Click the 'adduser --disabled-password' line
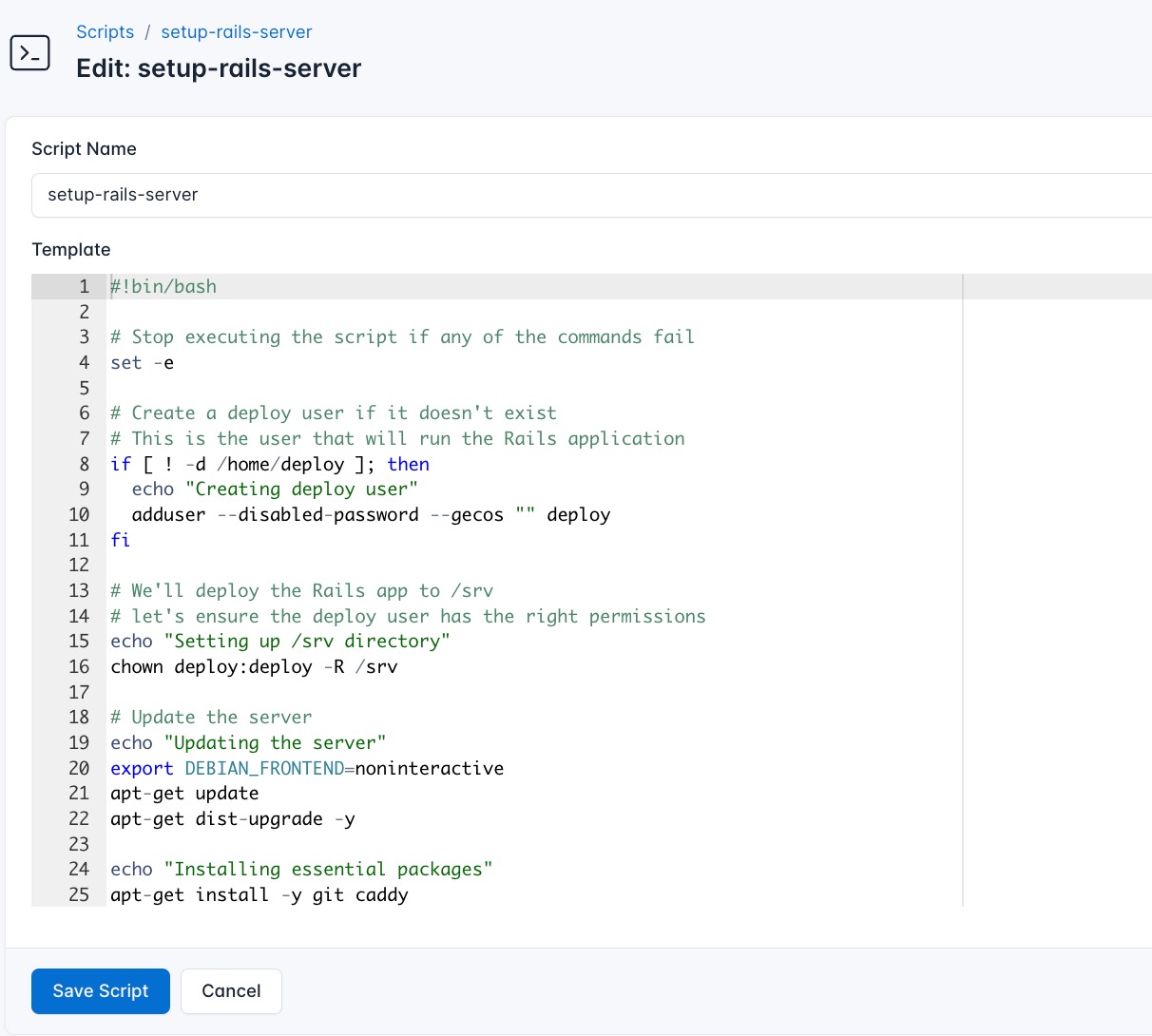1152x1036 pixels. point(371,515)
